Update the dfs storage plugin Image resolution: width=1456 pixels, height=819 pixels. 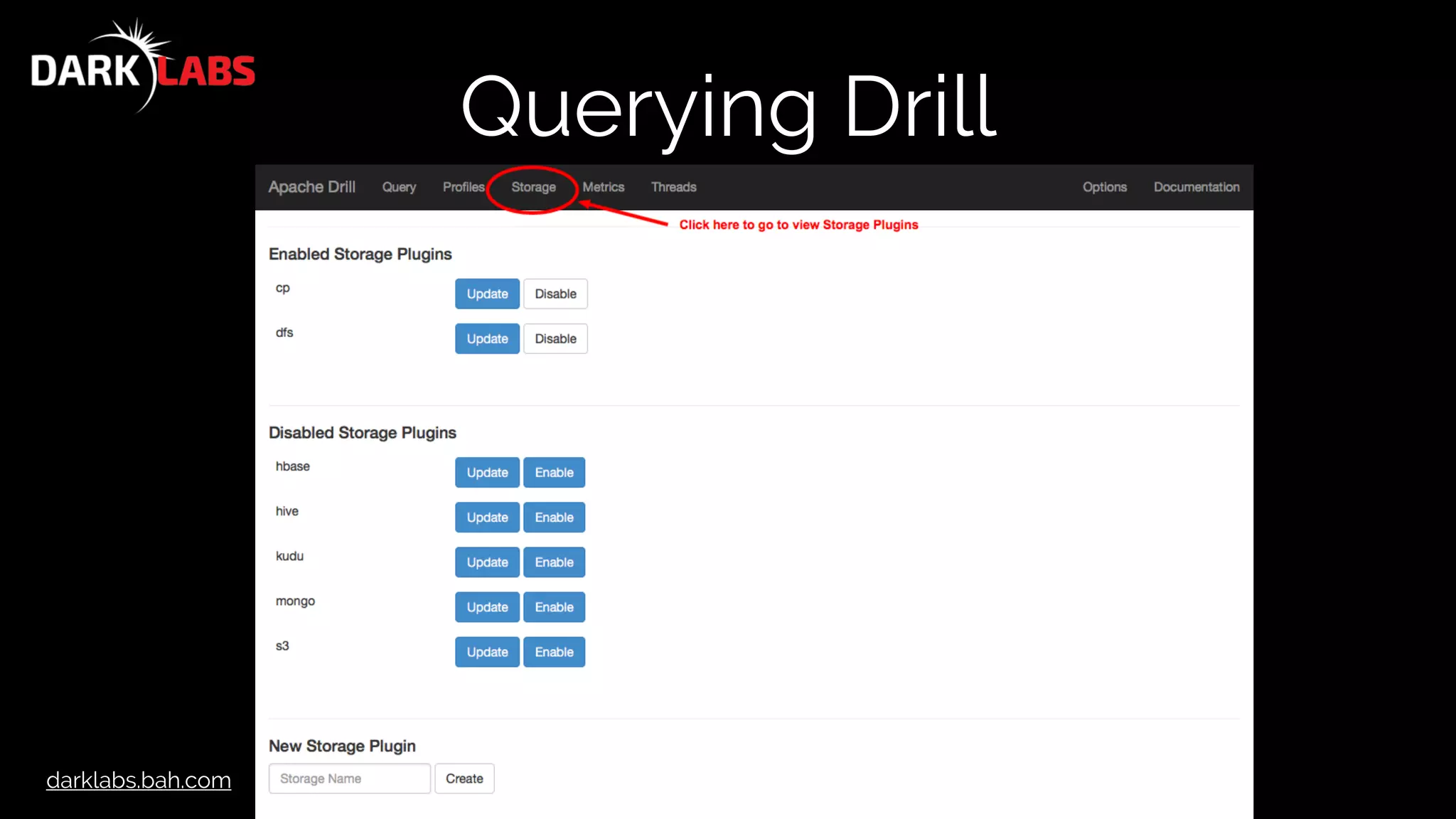tap(487, 338)
